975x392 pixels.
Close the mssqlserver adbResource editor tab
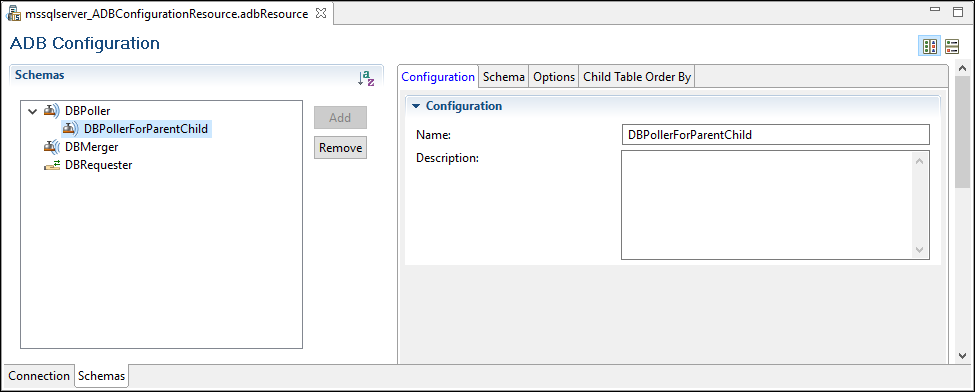click(x=321, y=13)
